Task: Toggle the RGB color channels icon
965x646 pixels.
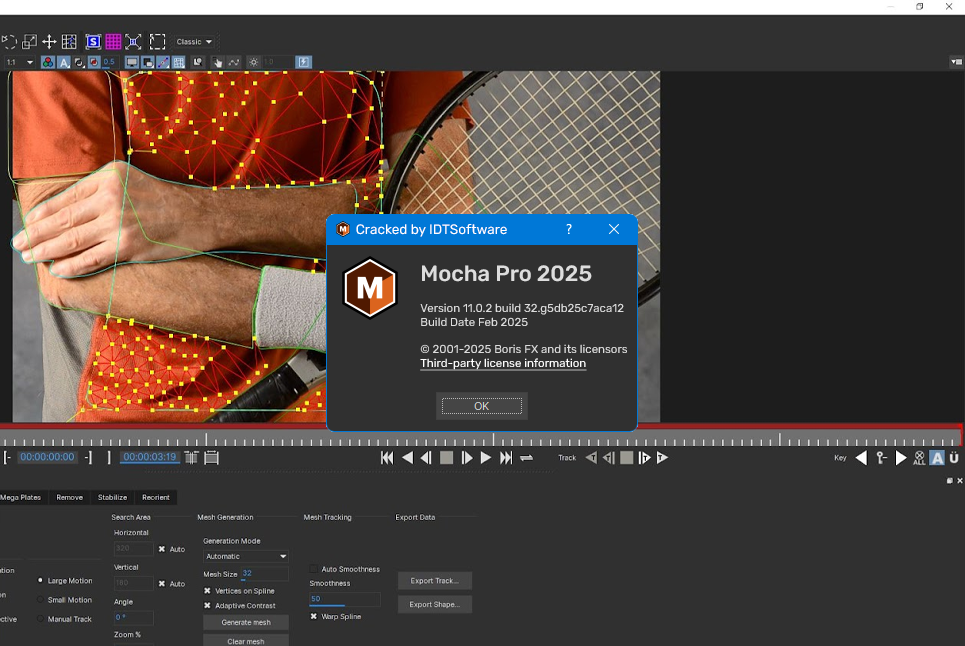Action: pos(47,62)
